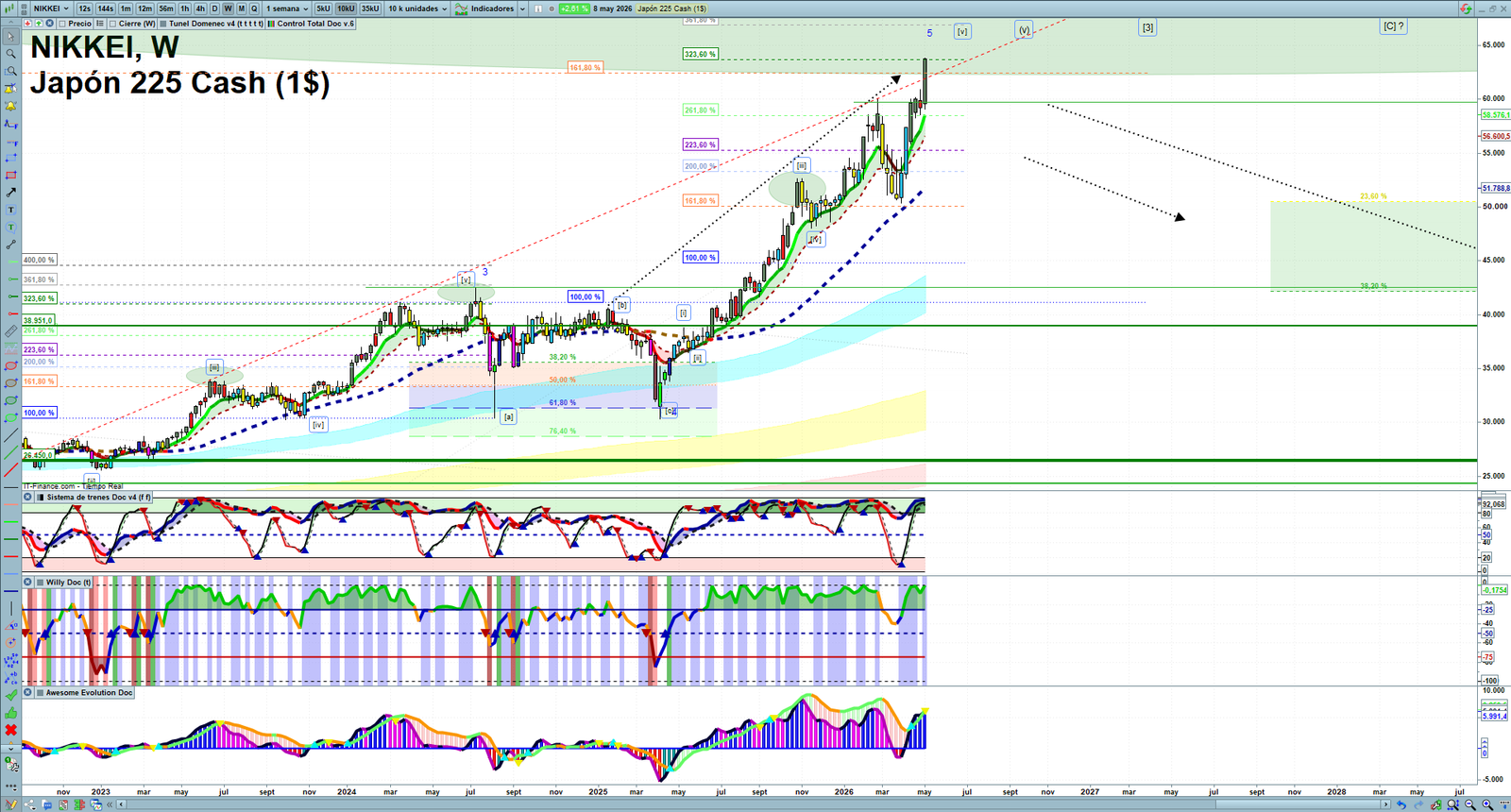The height and width of the screenshot is (812, 1511).
Task: Switch to the 1h timeframe
Action: tap(185, 8)
